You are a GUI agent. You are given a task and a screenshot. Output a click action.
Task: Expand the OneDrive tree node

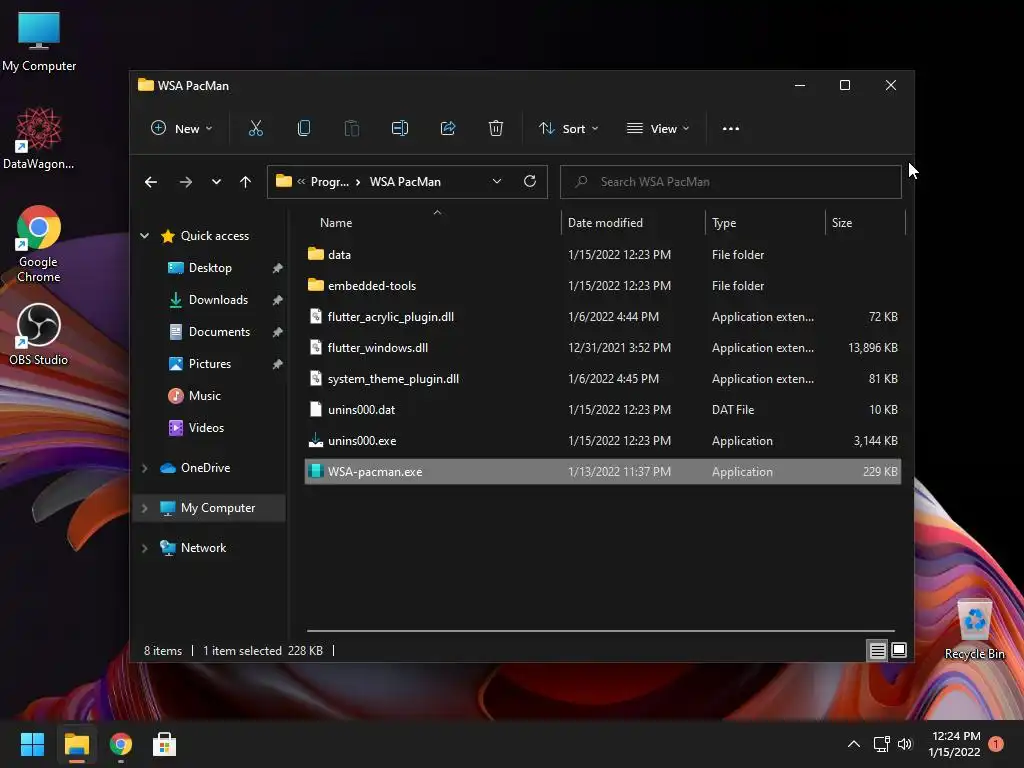[x=144, y=468]
